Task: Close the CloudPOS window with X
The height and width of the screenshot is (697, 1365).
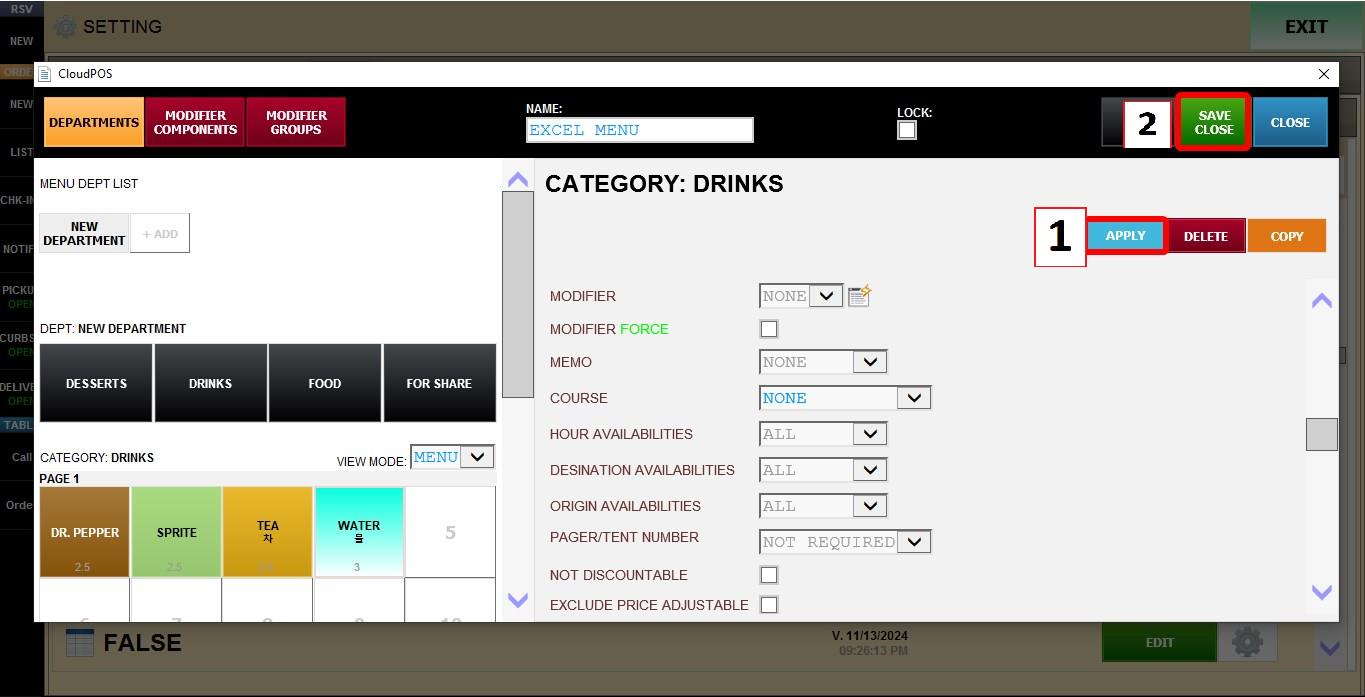Action: pyautogui.click(x=1324, y=74)
